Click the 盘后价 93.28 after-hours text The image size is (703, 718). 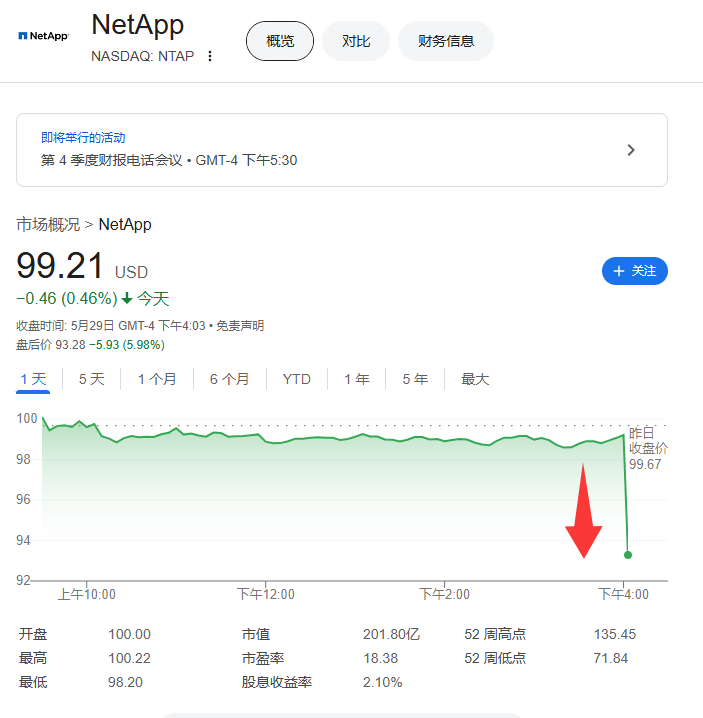point(51,344)
